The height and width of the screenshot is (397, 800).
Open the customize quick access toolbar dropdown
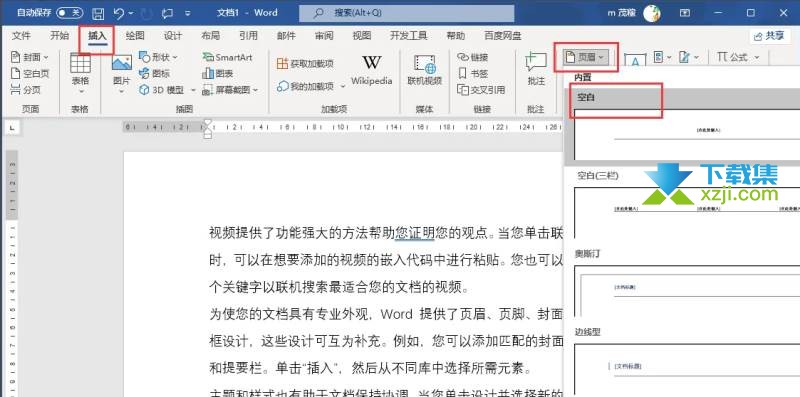point(188,14)
